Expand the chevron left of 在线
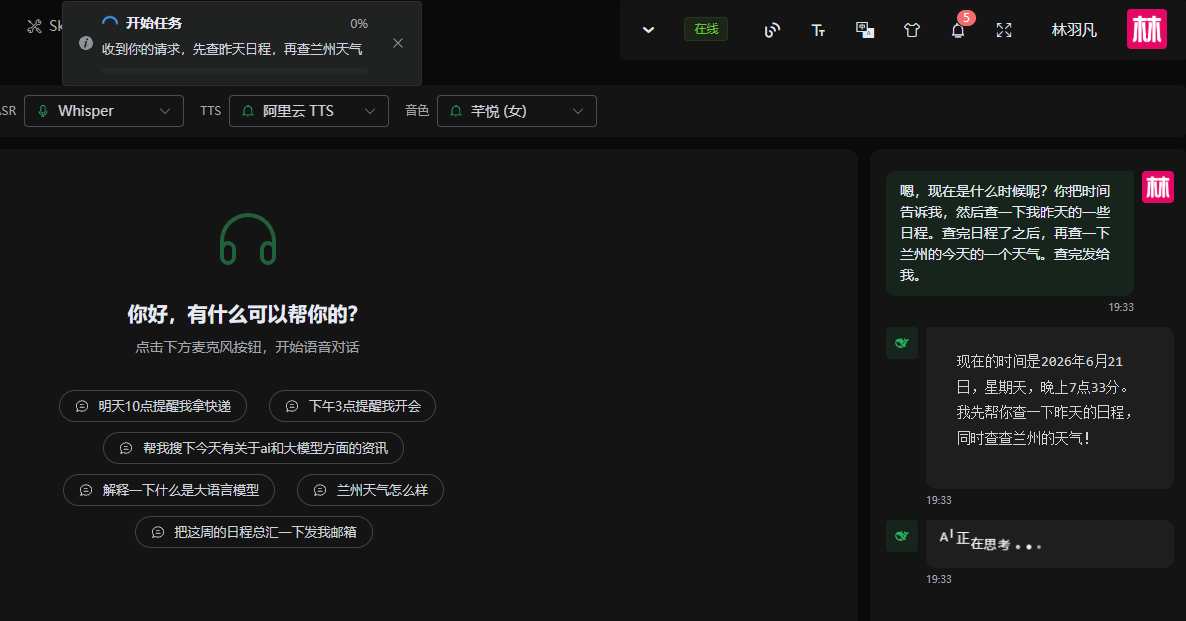Viewport: 1186px width, 621px height. pos(648,30)
